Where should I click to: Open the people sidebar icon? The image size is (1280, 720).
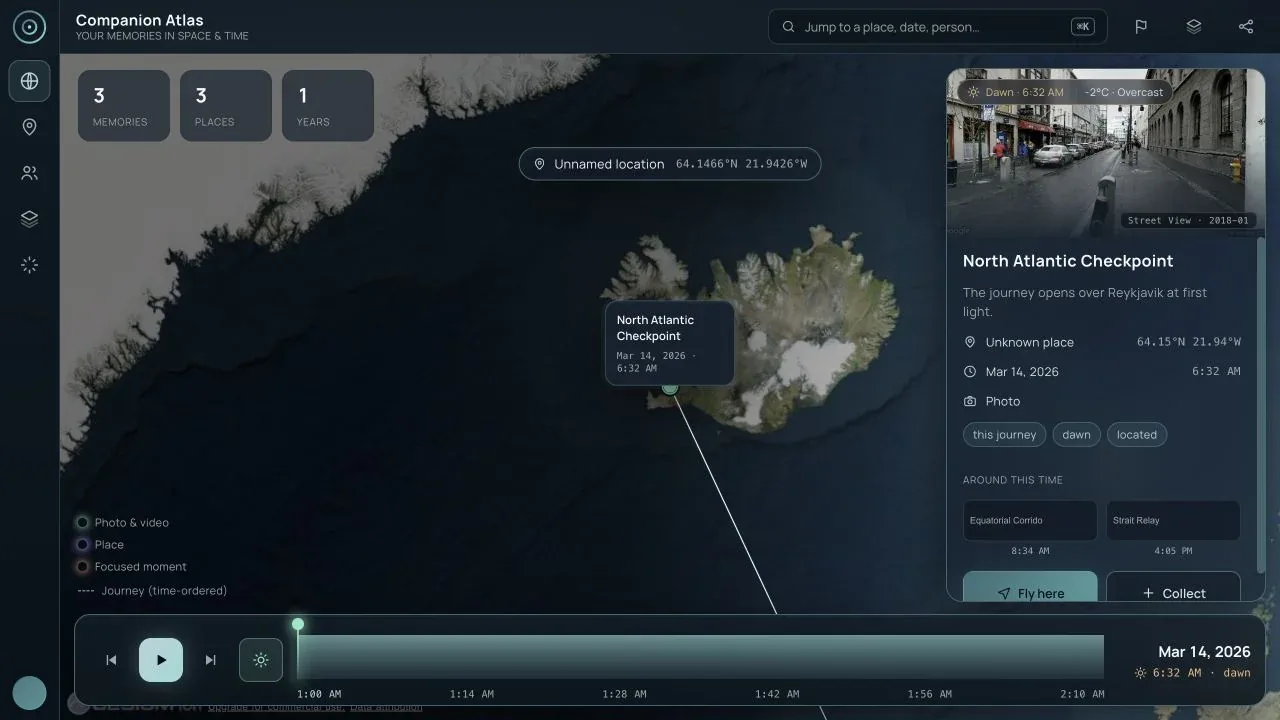tap(29, 173)
